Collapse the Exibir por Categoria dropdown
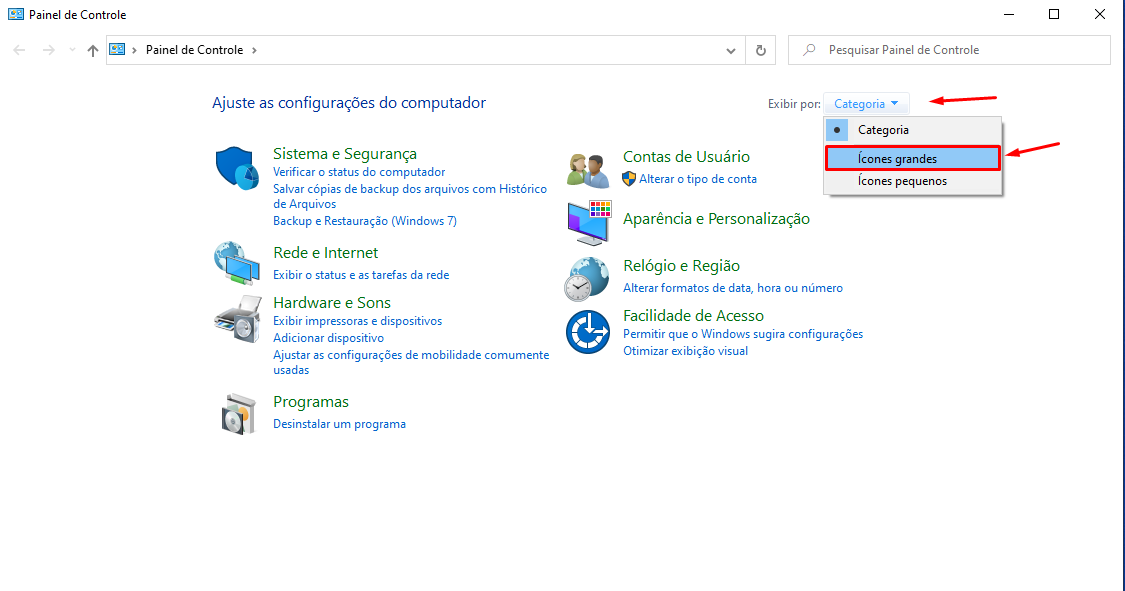This screenshot has width=1125, height=591. [x=866, y=103]
